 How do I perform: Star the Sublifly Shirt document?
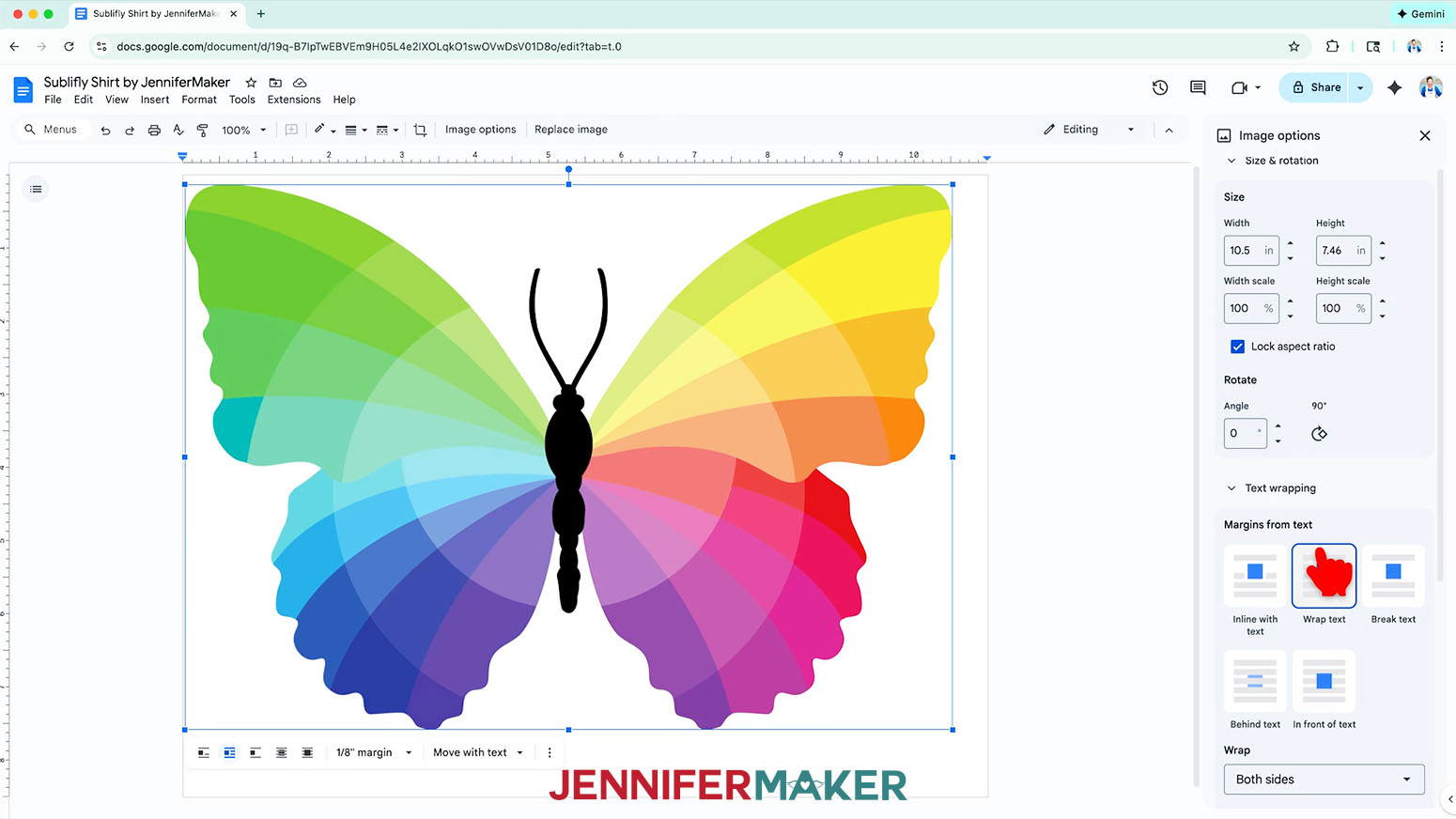pos(251,83)
